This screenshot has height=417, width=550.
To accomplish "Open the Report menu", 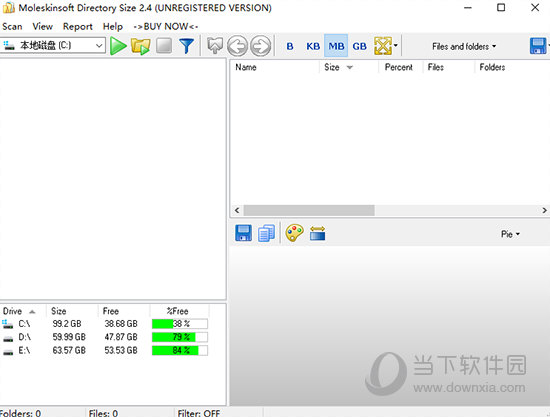I will tap(78, 27).
